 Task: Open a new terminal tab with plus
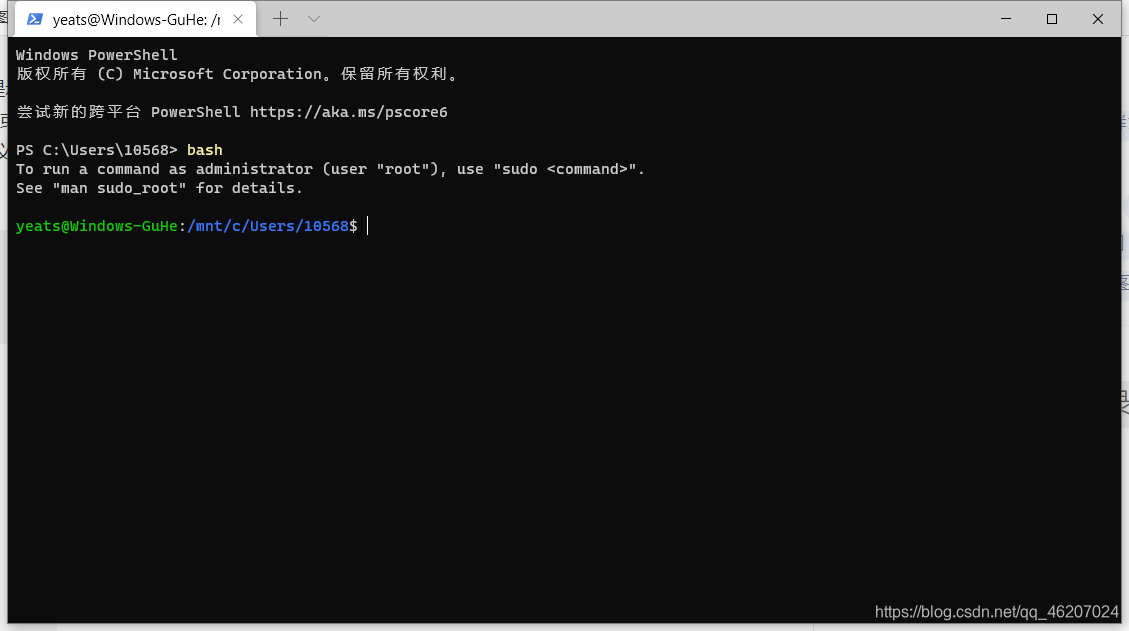click(x=280, y=19)
